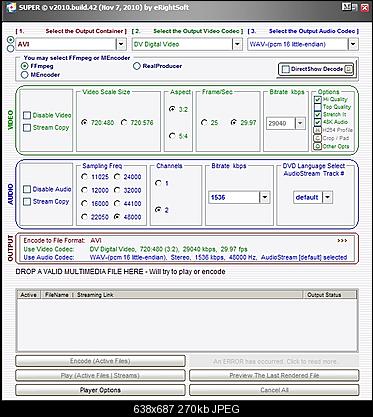This screenshot has height=417, width=373.
Task: Click Encode (Active Files) button
Action: (100, 361)
